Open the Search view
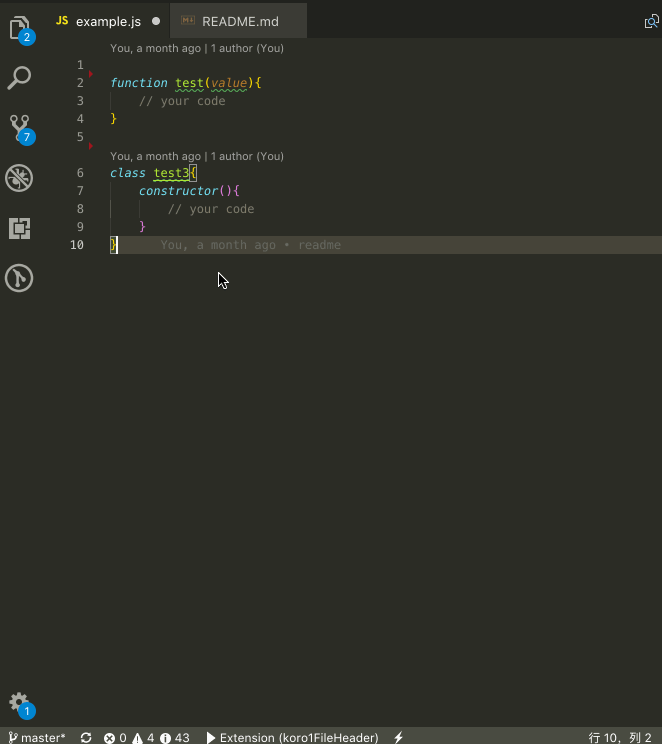 [x=19, y=78]
